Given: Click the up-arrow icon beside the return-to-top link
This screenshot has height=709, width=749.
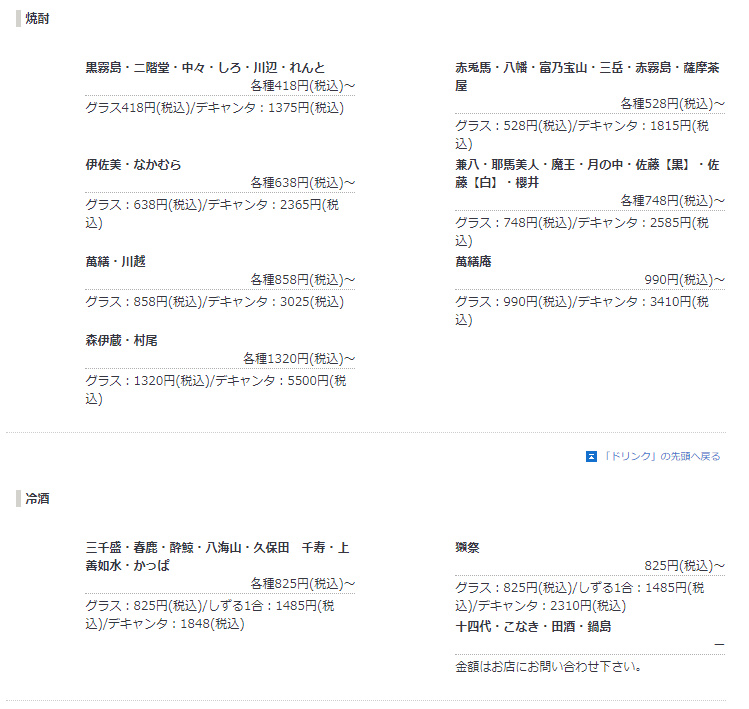Looking at the screenshot, I should click(591, 457).
